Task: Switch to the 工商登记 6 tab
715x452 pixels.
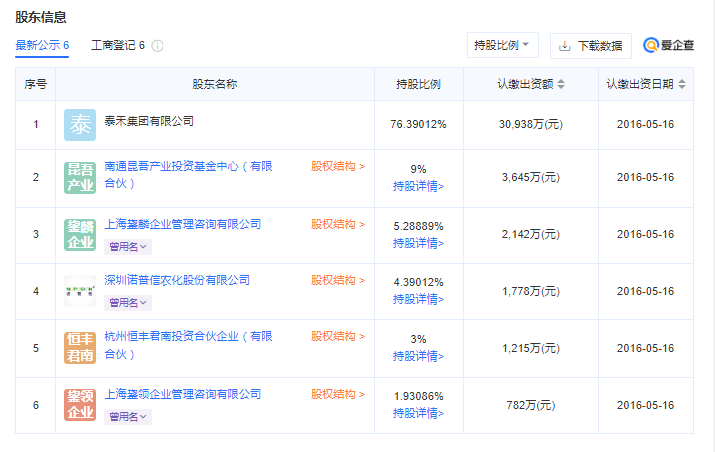Action: point(118,45)
